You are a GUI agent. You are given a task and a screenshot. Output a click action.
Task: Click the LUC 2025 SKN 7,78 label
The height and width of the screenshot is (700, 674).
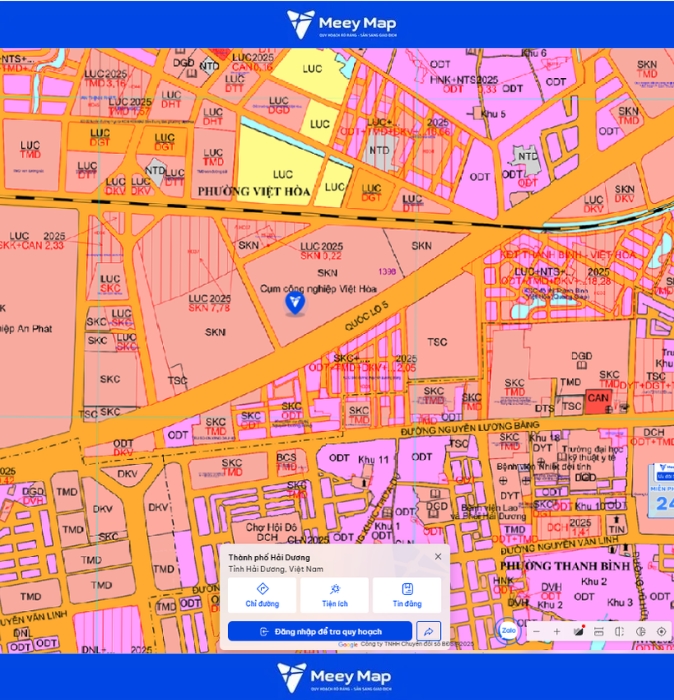209,303
